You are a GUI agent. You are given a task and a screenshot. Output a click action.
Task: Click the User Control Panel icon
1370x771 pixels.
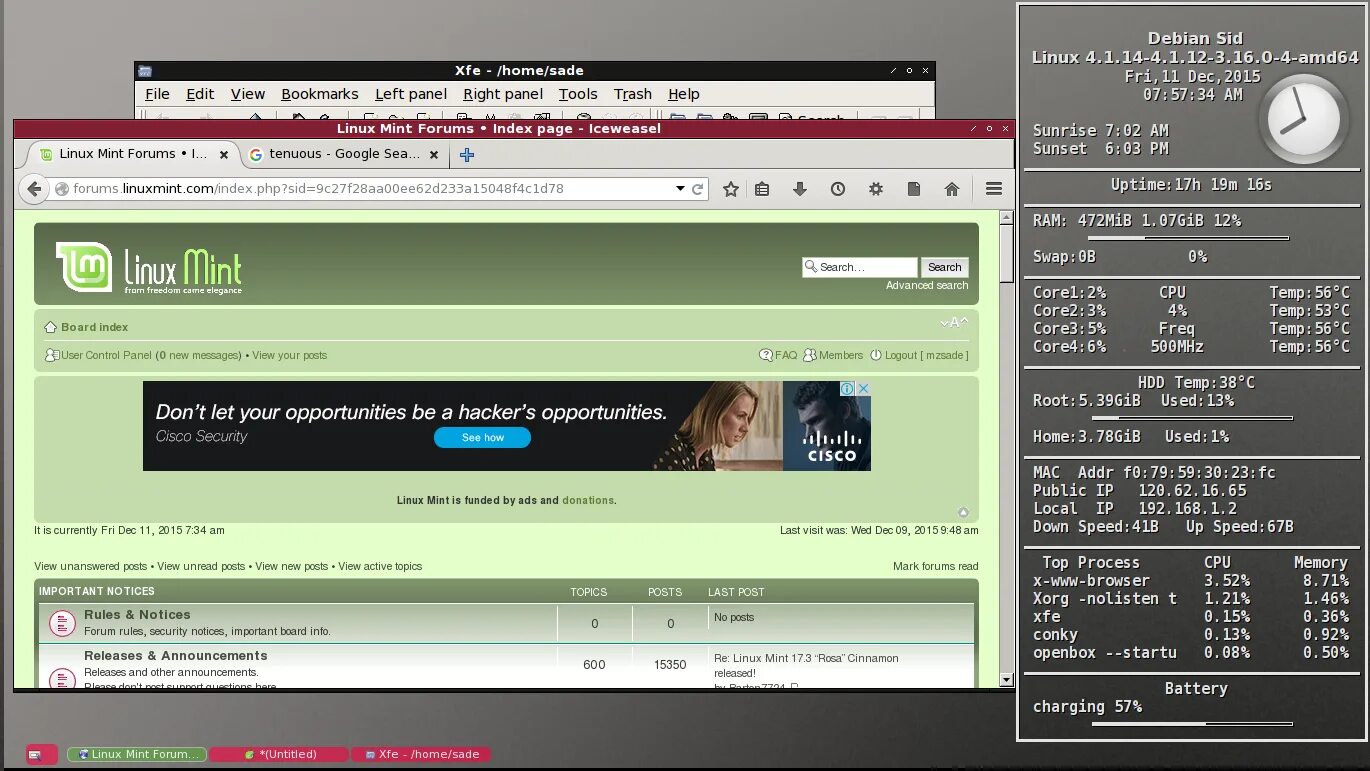point(52,355)
